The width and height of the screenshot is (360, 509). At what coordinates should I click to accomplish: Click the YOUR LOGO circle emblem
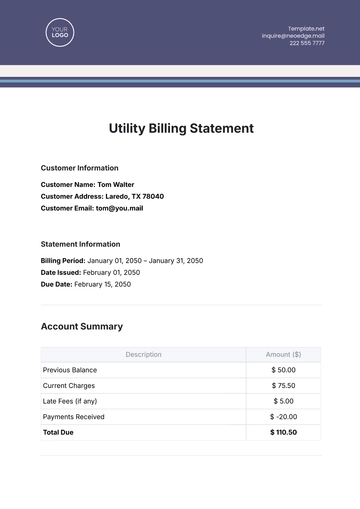click(x=60, y=32)
